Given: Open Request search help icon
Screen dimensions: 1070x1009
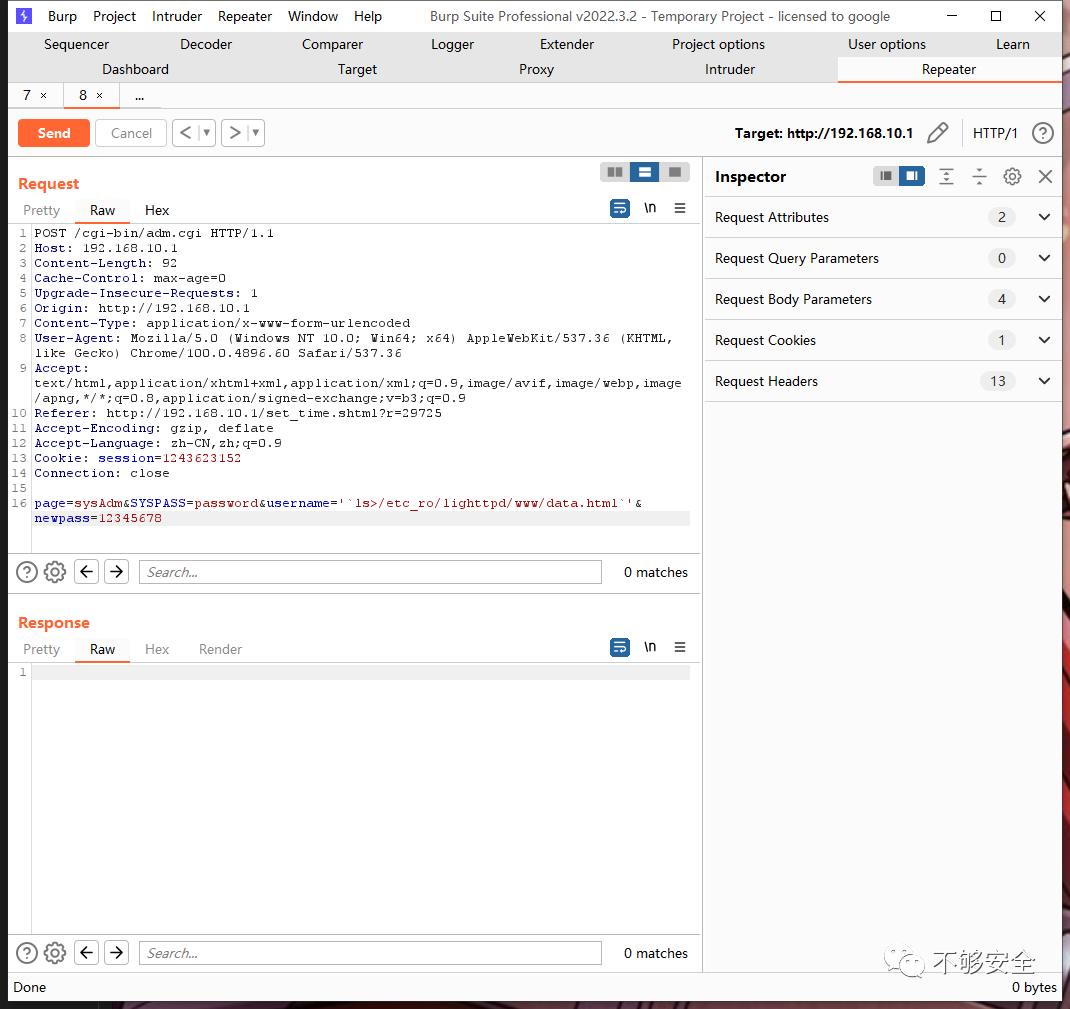Looking at the screenshot, I should pos(27,572).
